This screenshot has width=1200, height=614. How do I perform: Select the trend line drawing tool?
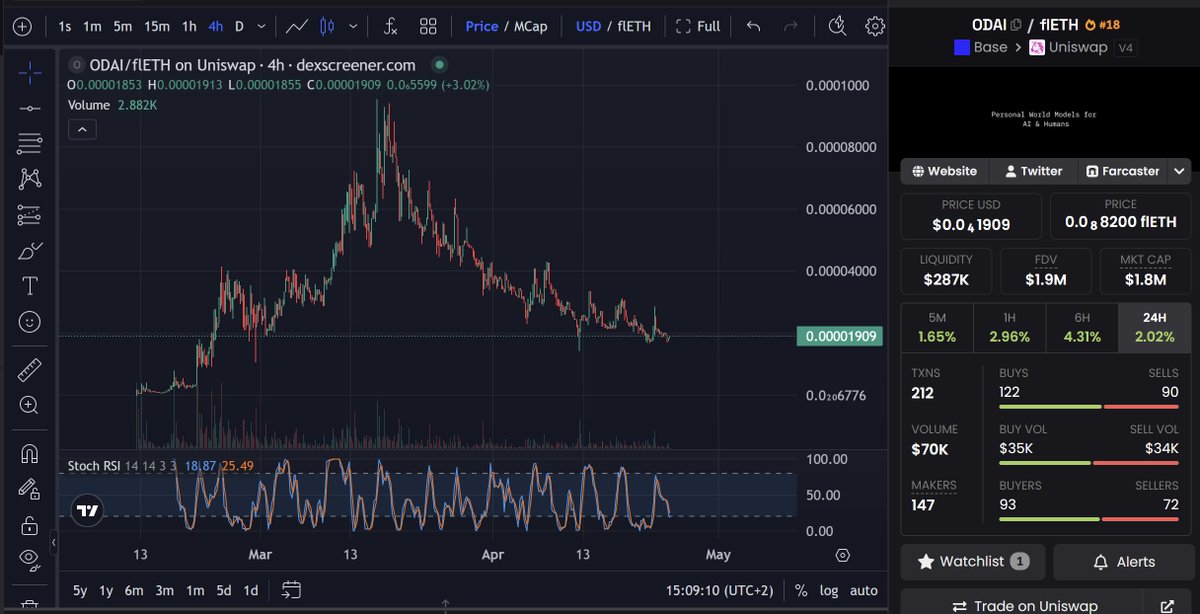click(x=30, y=110)
